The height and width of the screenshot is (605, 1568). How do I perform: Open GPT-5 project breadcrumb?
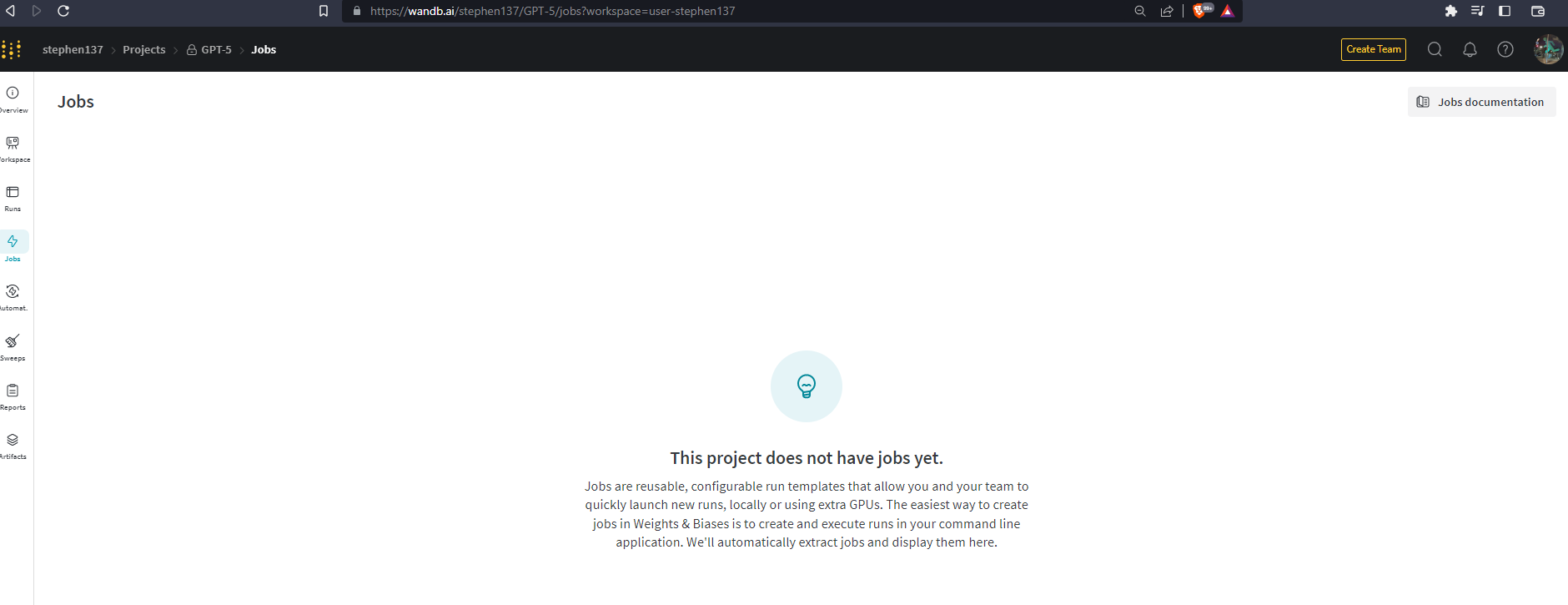(x=209, y=50)
